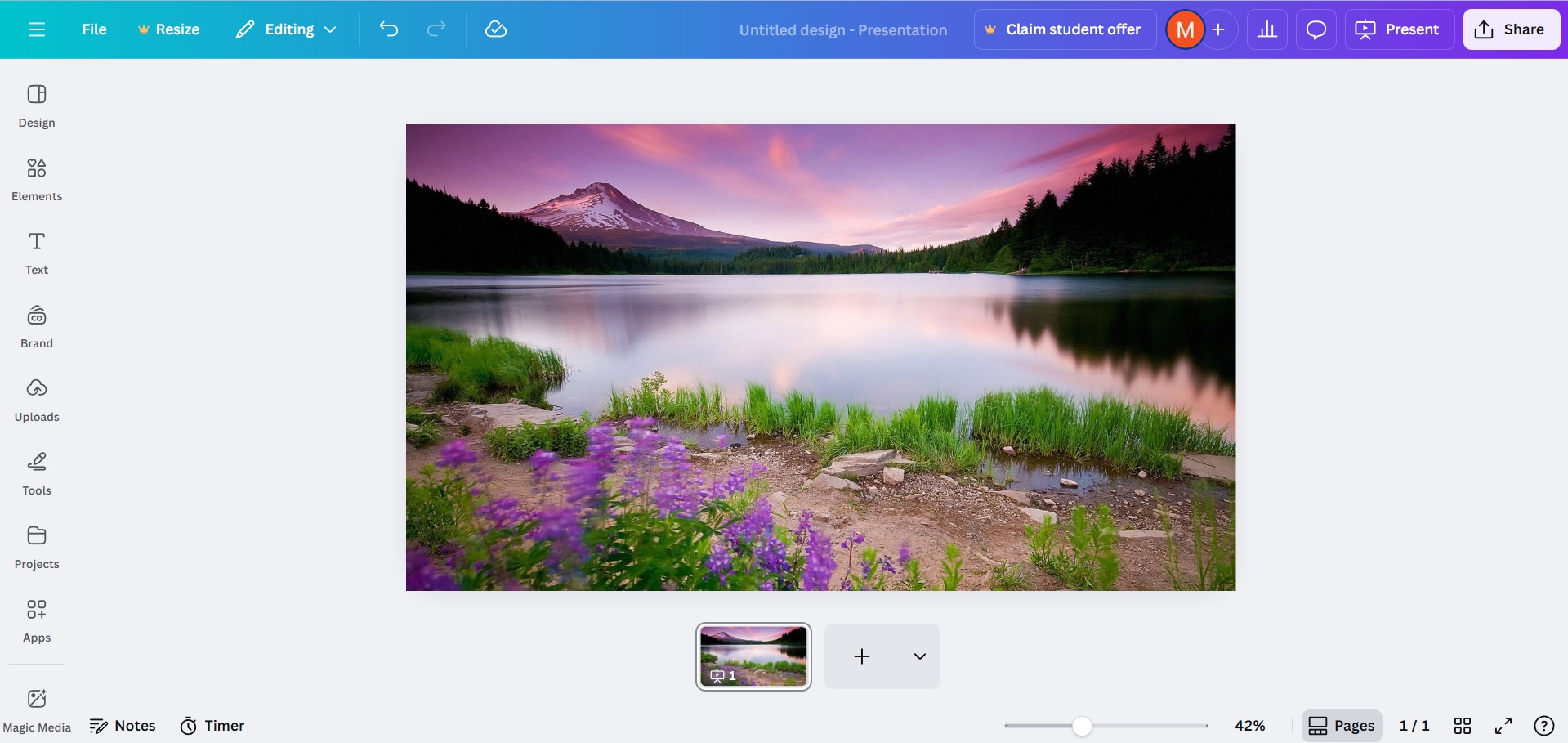Expand the Editing mode dropdown

[x=286, y=29]
